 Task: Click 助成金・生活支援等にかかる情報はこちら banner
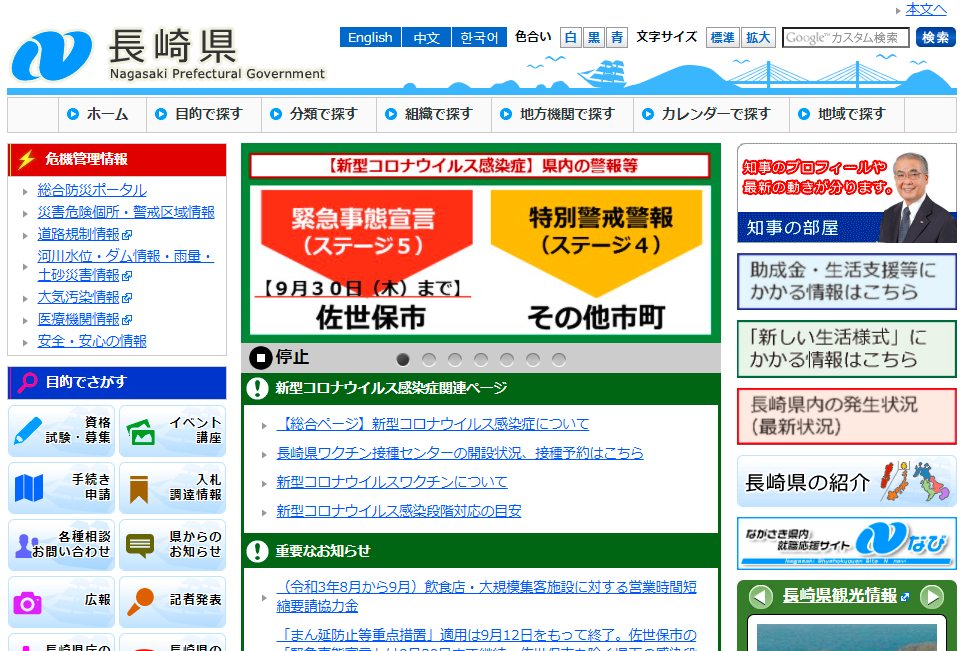coord(846,281)
